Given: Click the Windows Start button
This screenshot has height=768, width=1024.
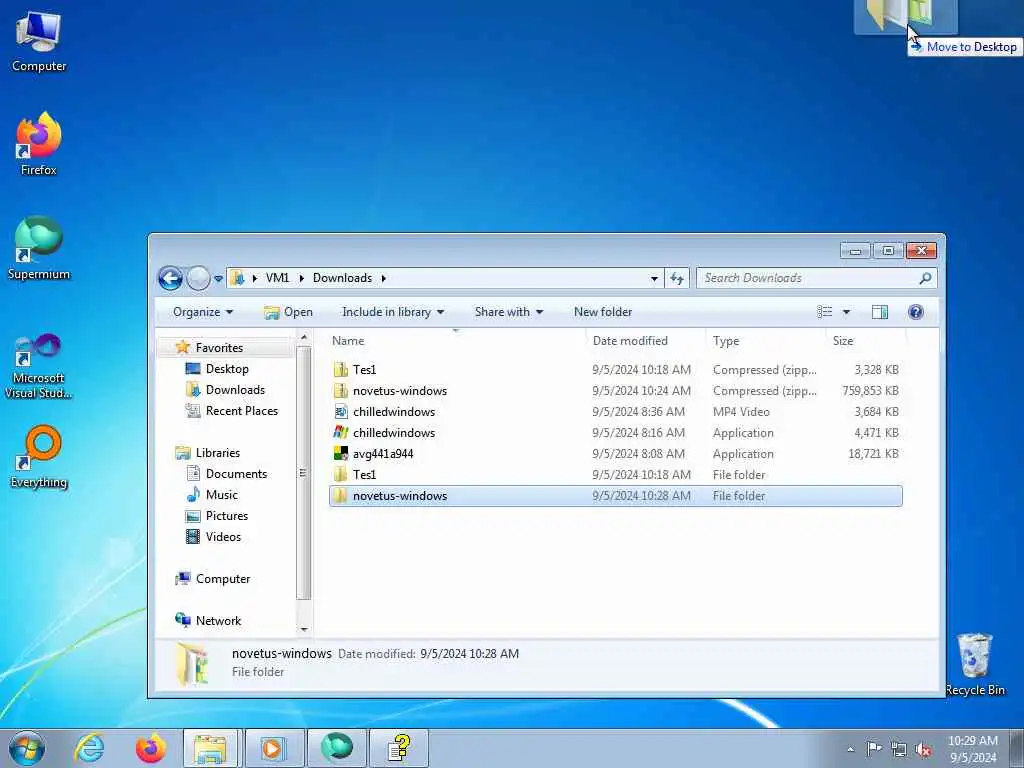Looking at the screenshot, I should click(27, 748).
